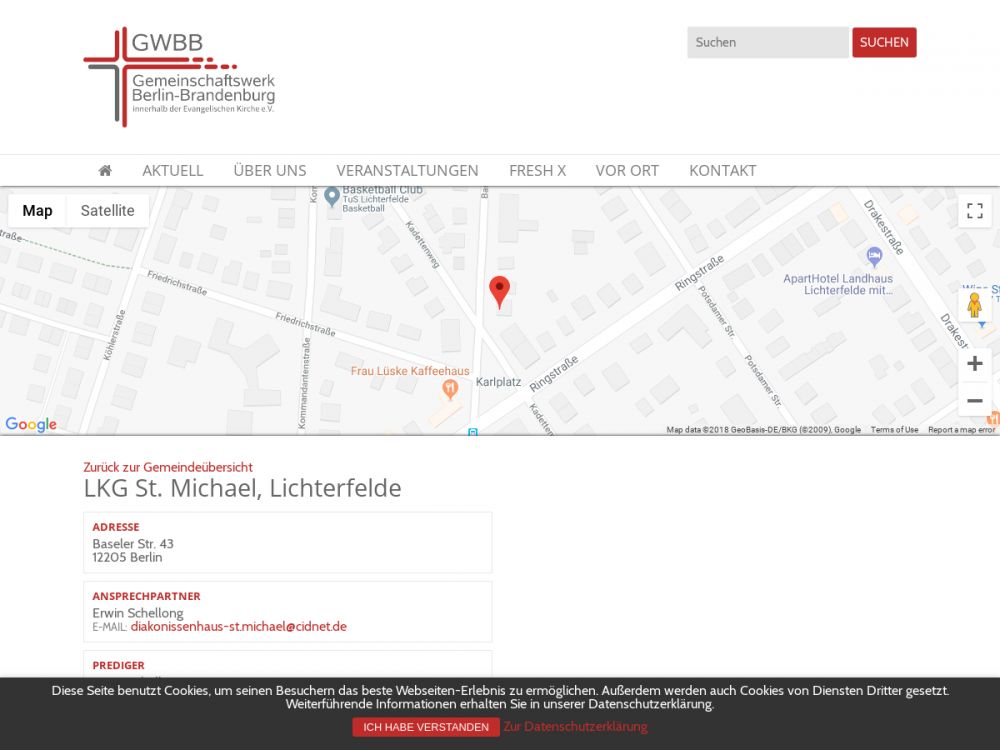Zoom out on the map
Image resolution: width=1000 pixels, height=750 pixels.
pyautogui.click(x=975, y=401)
